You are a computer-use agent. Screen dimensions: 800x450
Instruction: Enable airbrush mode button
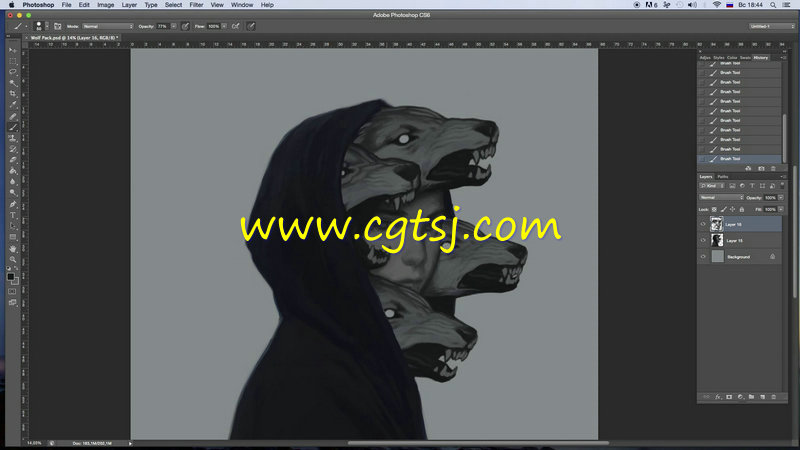(236, 26)
